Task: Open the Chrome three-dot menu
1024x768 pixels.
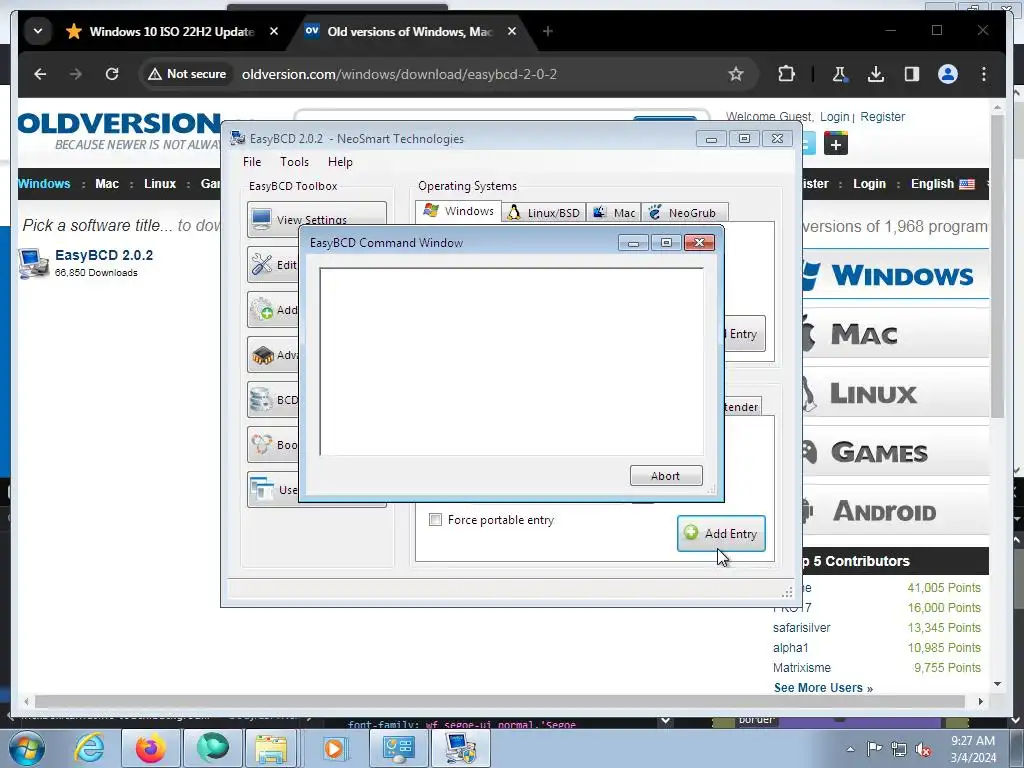Action: 984,74
